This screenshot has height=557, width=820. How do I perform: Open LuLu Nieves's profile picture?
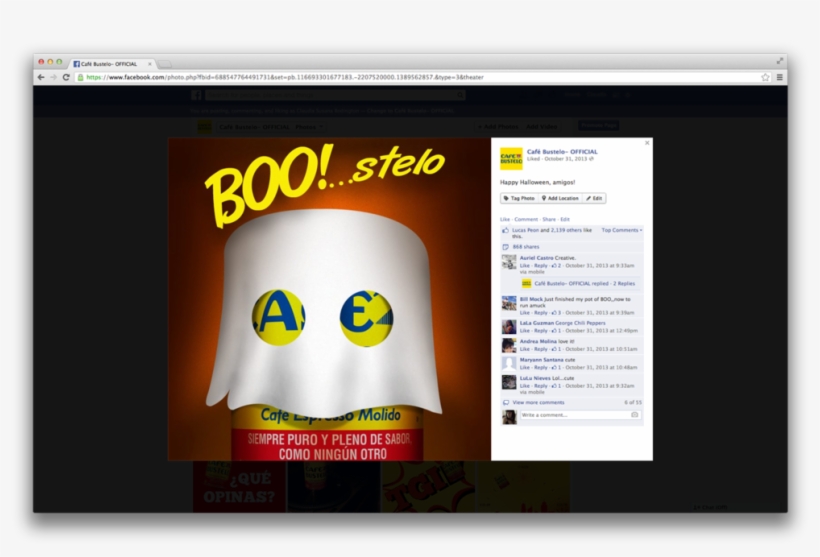point(509,382)
